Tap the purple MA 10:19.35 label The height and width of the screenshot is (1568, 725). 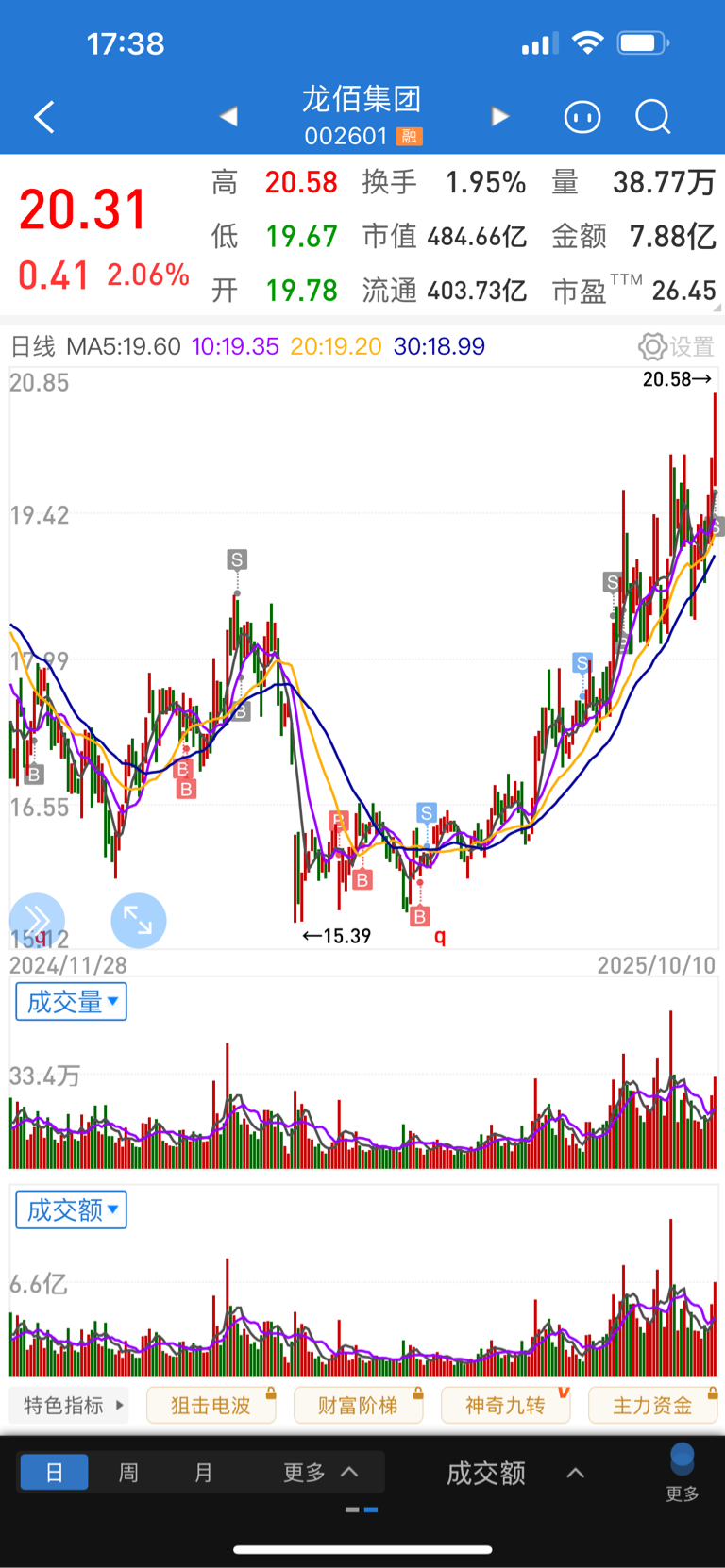pyautogui.click(x=235, y=346)
